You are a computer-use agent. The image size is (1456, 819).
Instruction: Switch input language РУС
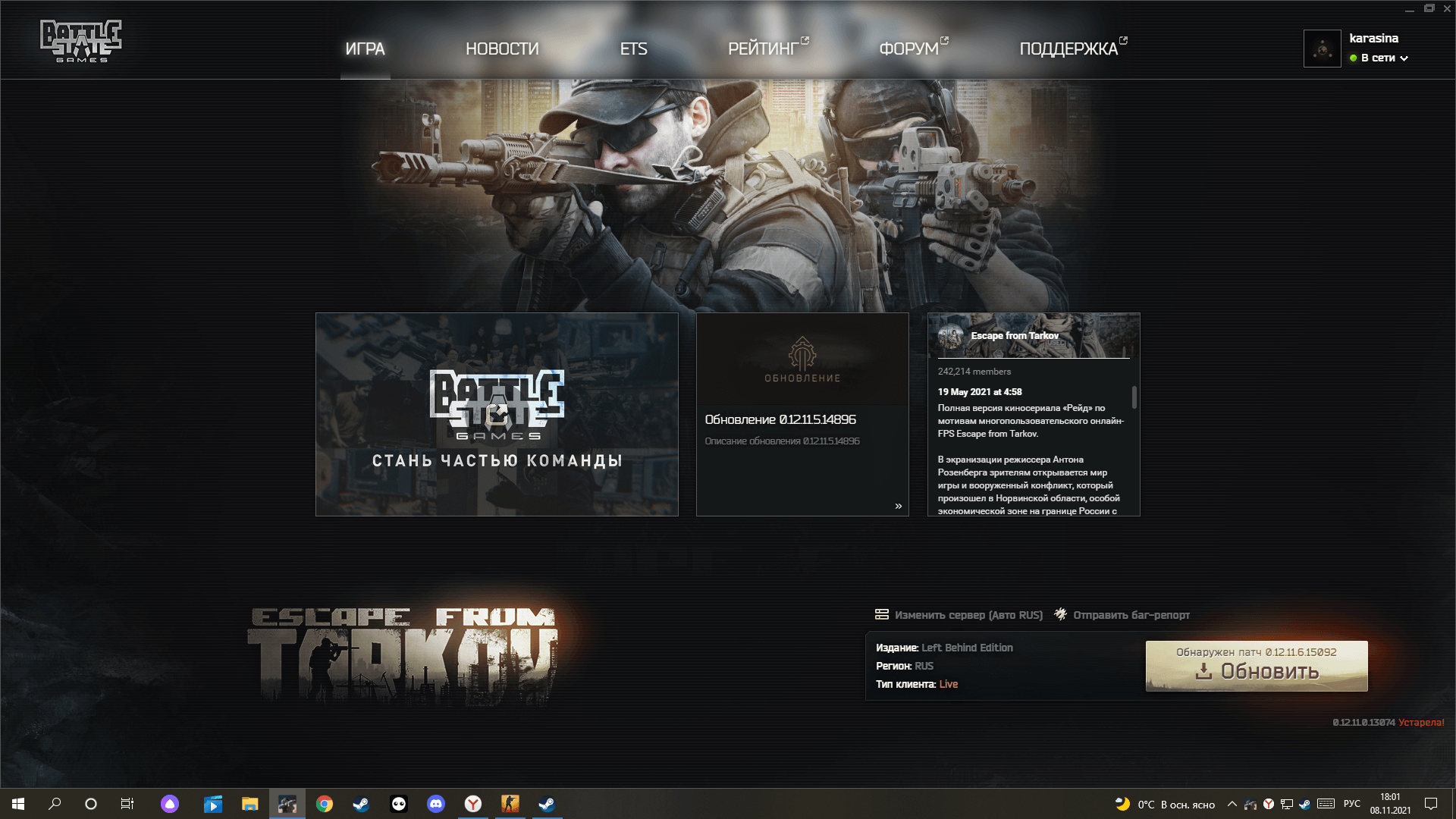coord(1351,804)
